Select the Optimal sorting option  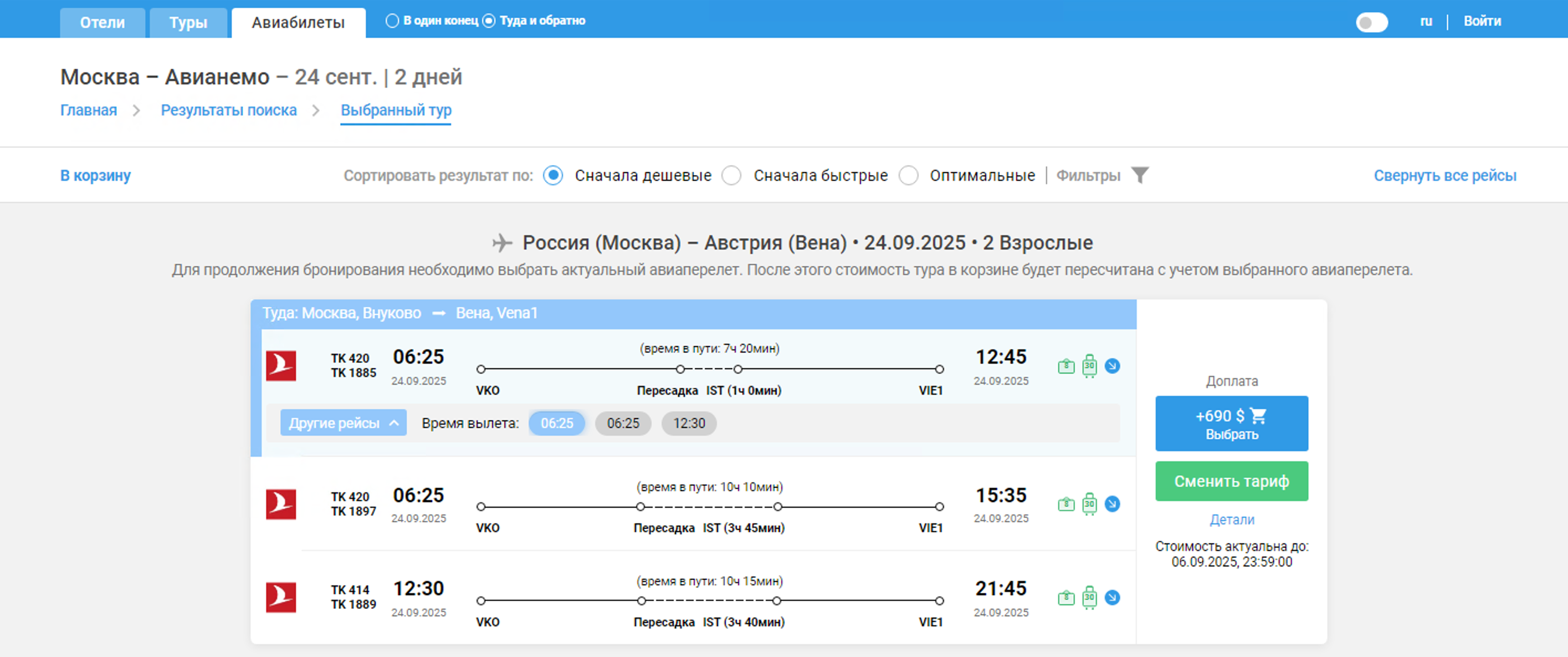(908, 175)
